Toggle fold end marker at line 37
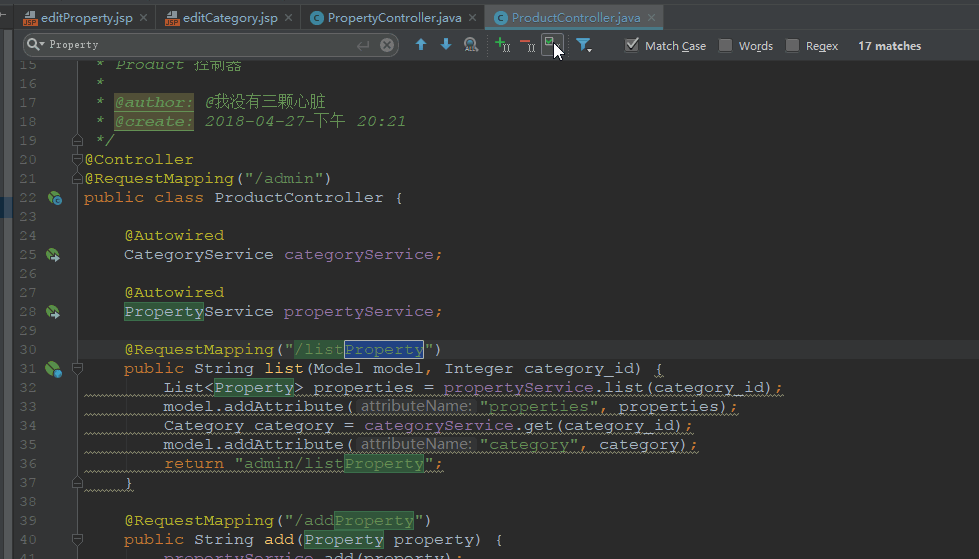 coord(77,482)
